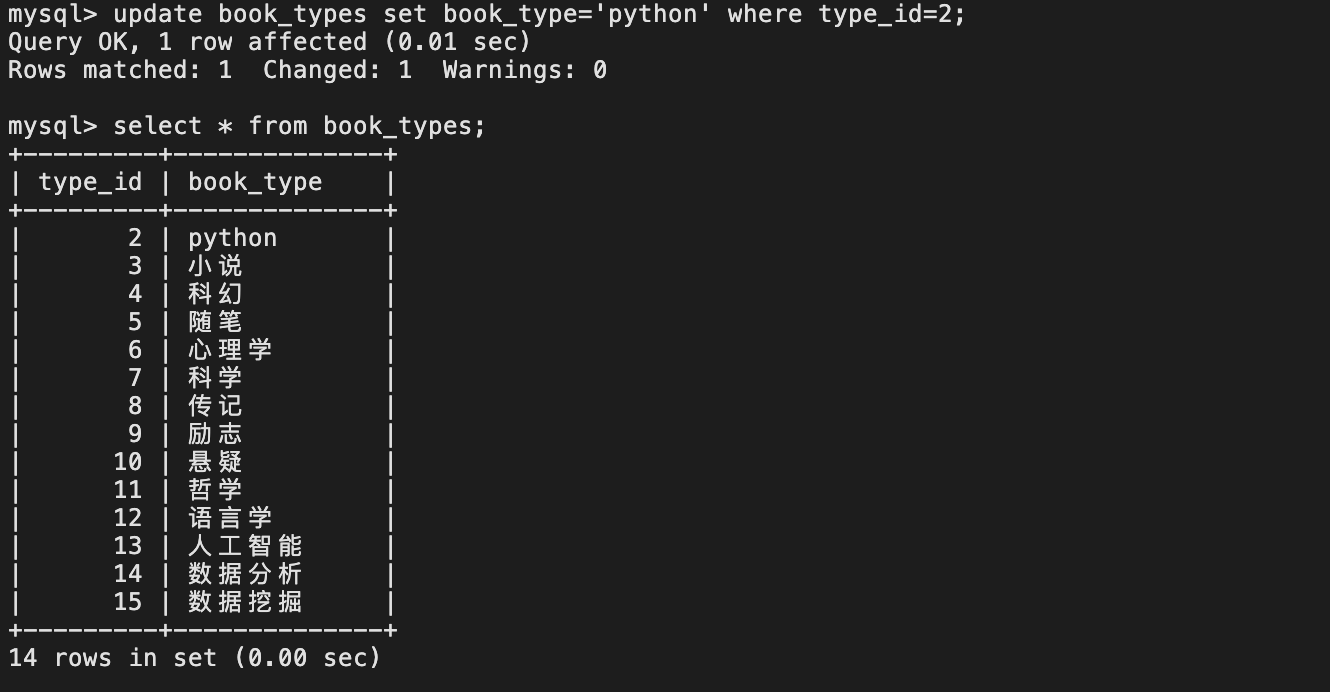Click the 'Rows matched: 1' result line
This screenshot has height=692, width=1330.
306,70
